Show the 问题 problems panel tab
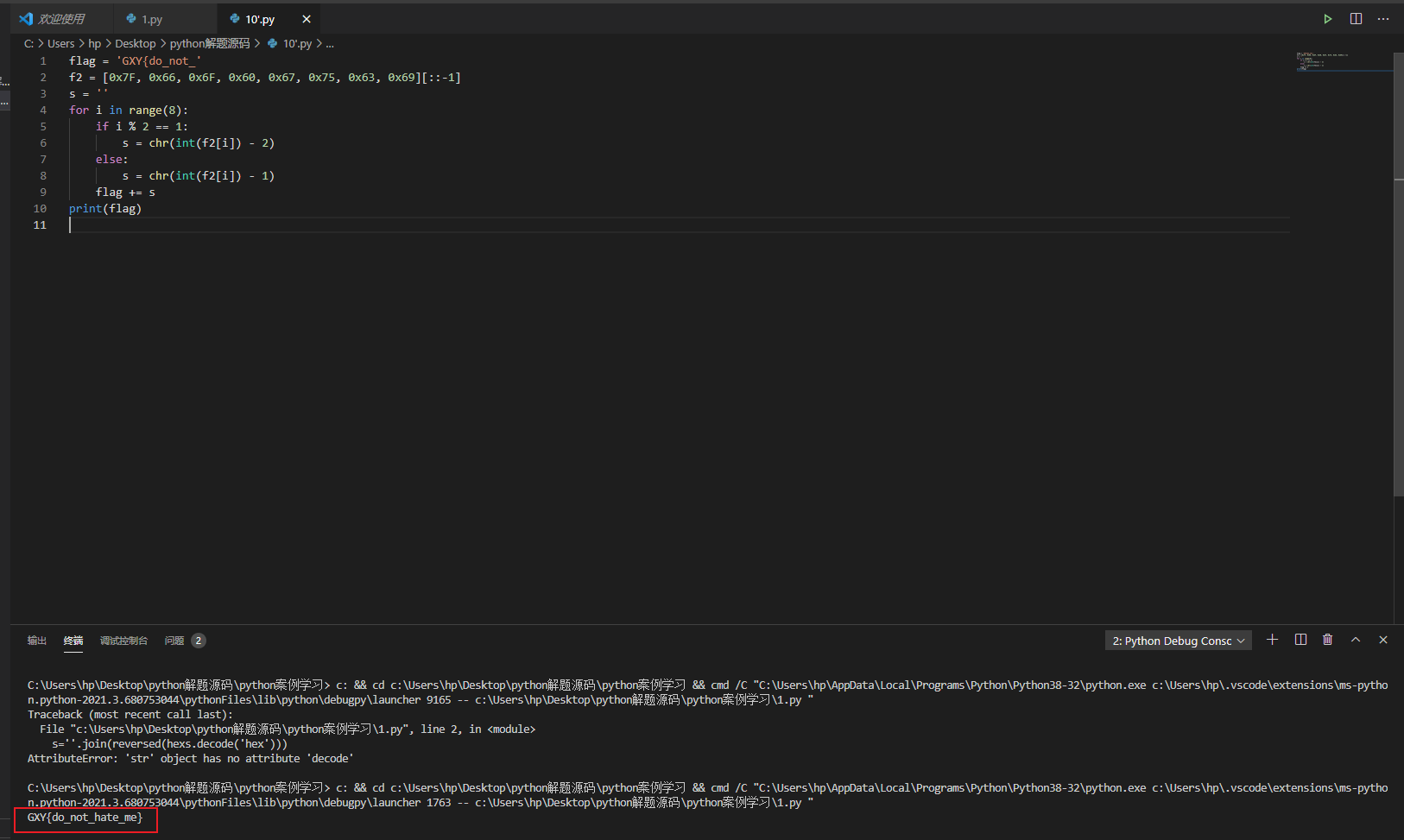1404x840 pixels. (x=174, y=641)
